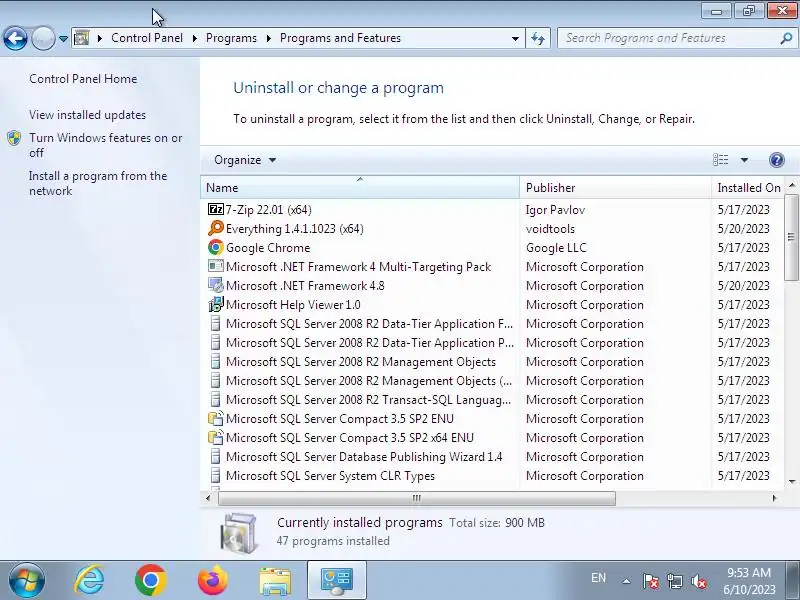
Task: Click the Microsoft .NET Framework 4.8 icon
Action: tap(216, 286)
